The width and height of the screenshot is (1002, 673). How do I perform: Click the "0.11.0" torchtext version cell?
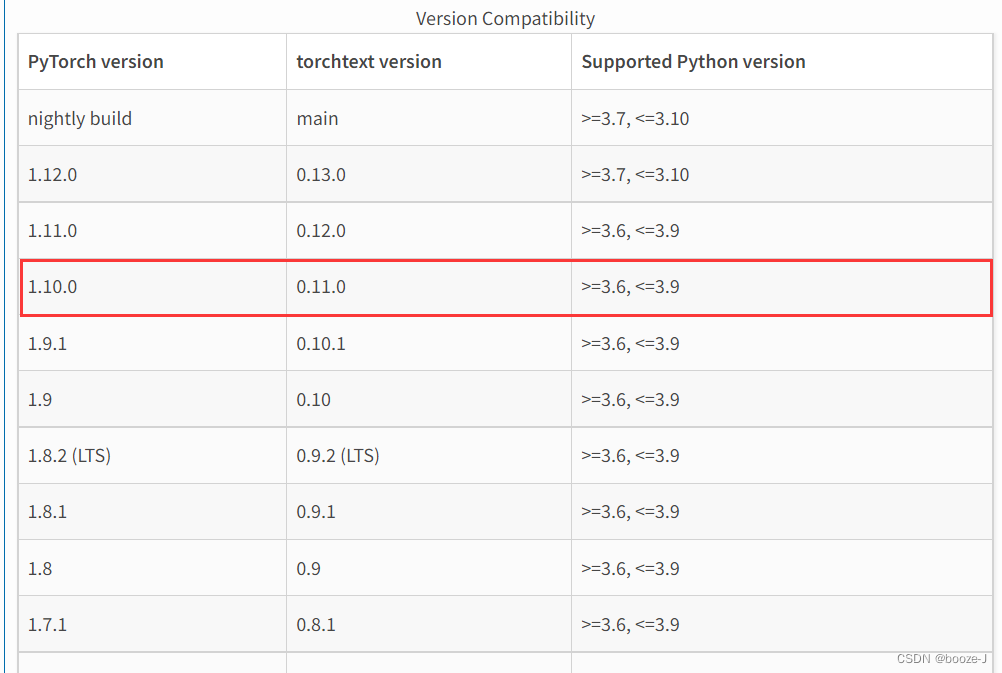[x=429, y=287]
